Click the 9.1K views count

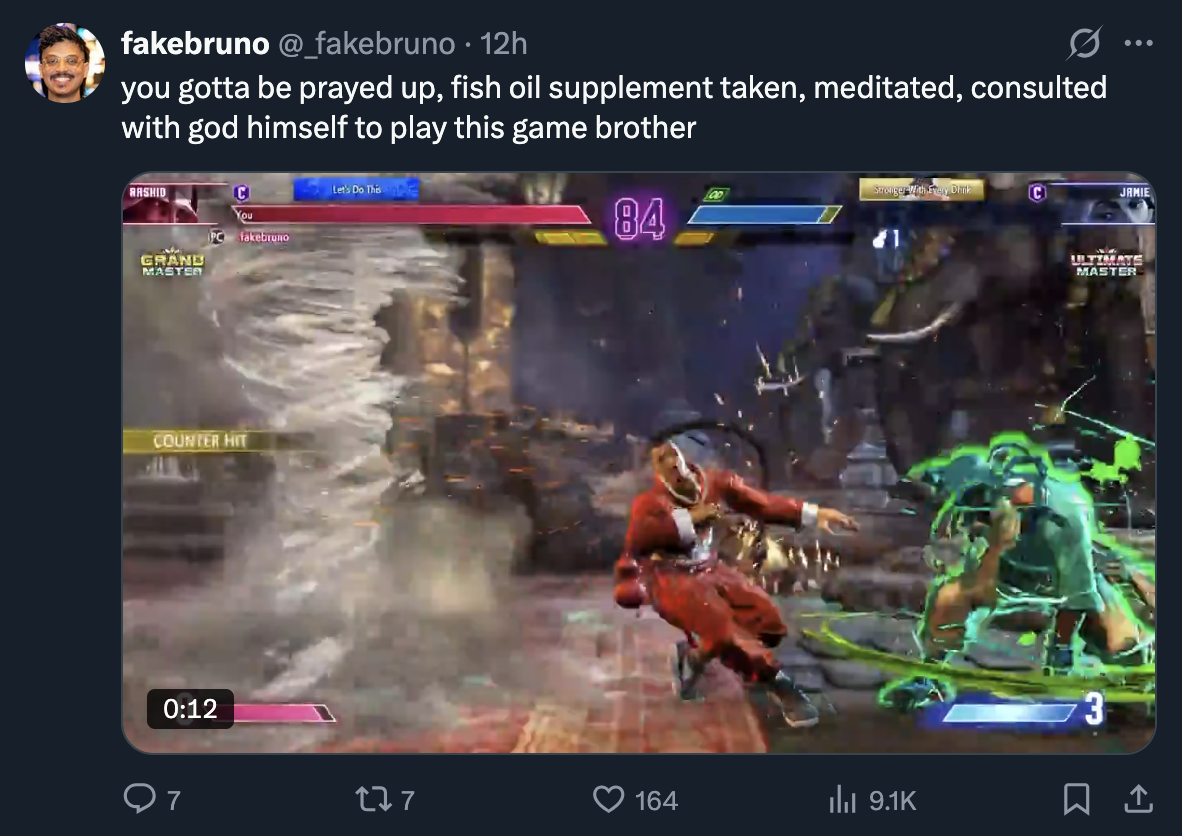point(893,801)
